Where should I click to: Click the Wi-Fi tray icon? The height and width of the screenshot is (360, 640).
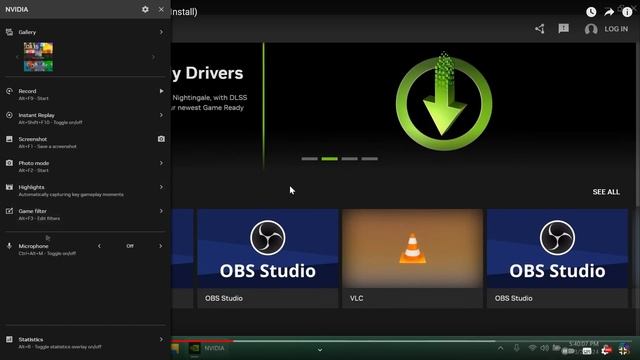(532, 348)
